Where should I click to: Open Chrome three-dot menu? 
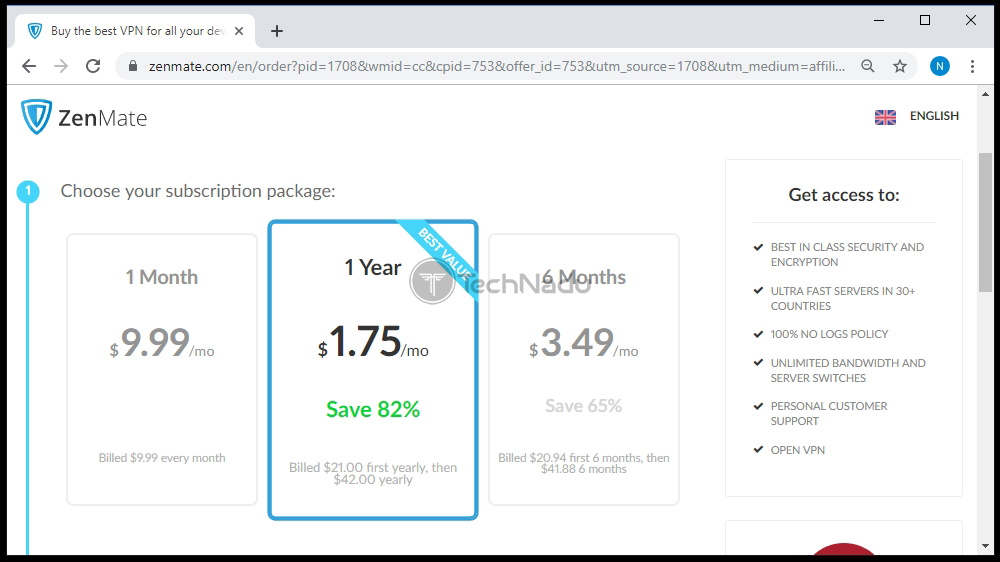coord(972,66)
